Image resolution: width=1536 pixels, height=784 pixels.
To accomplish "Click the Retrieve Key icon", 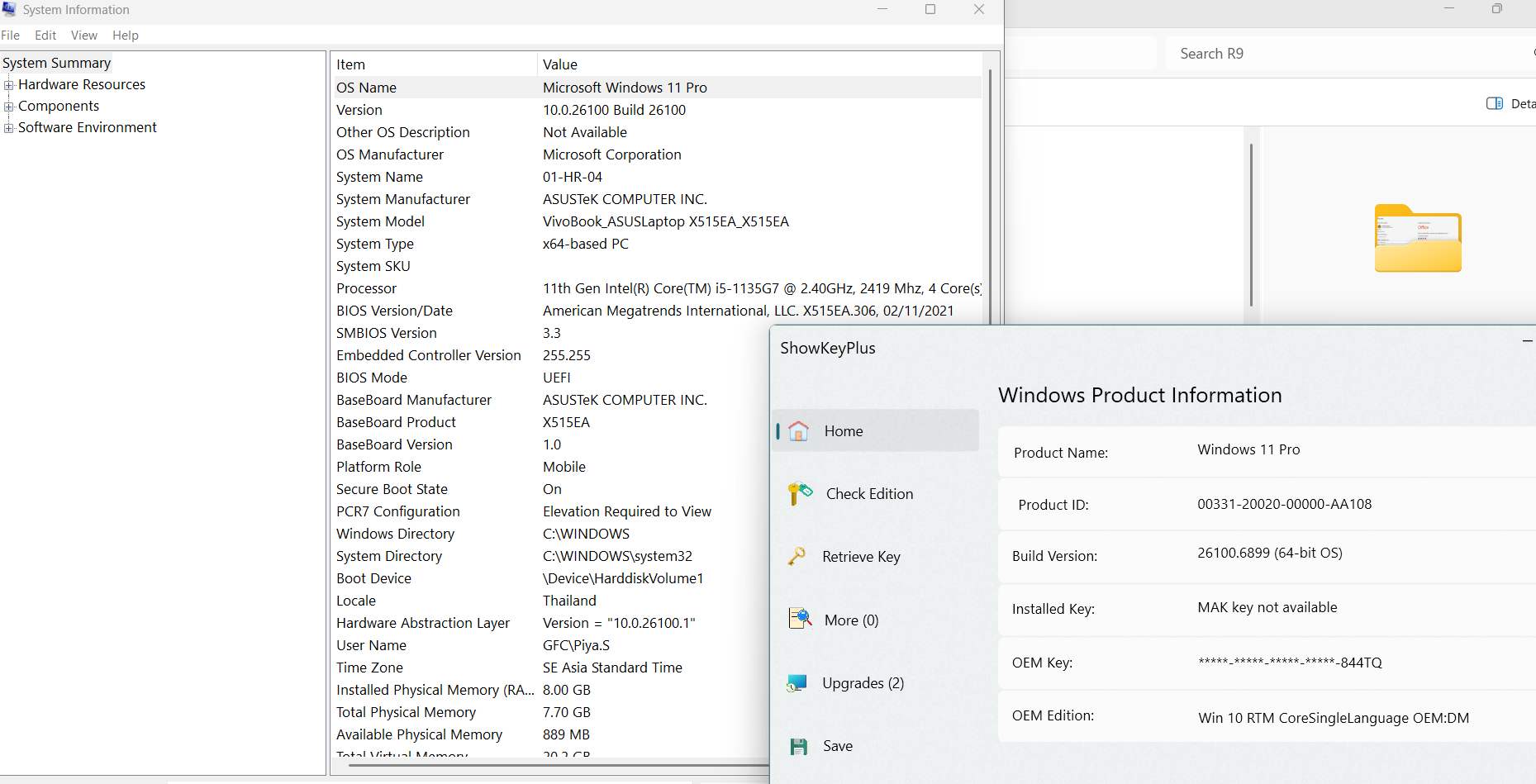I will pos(797,557).
